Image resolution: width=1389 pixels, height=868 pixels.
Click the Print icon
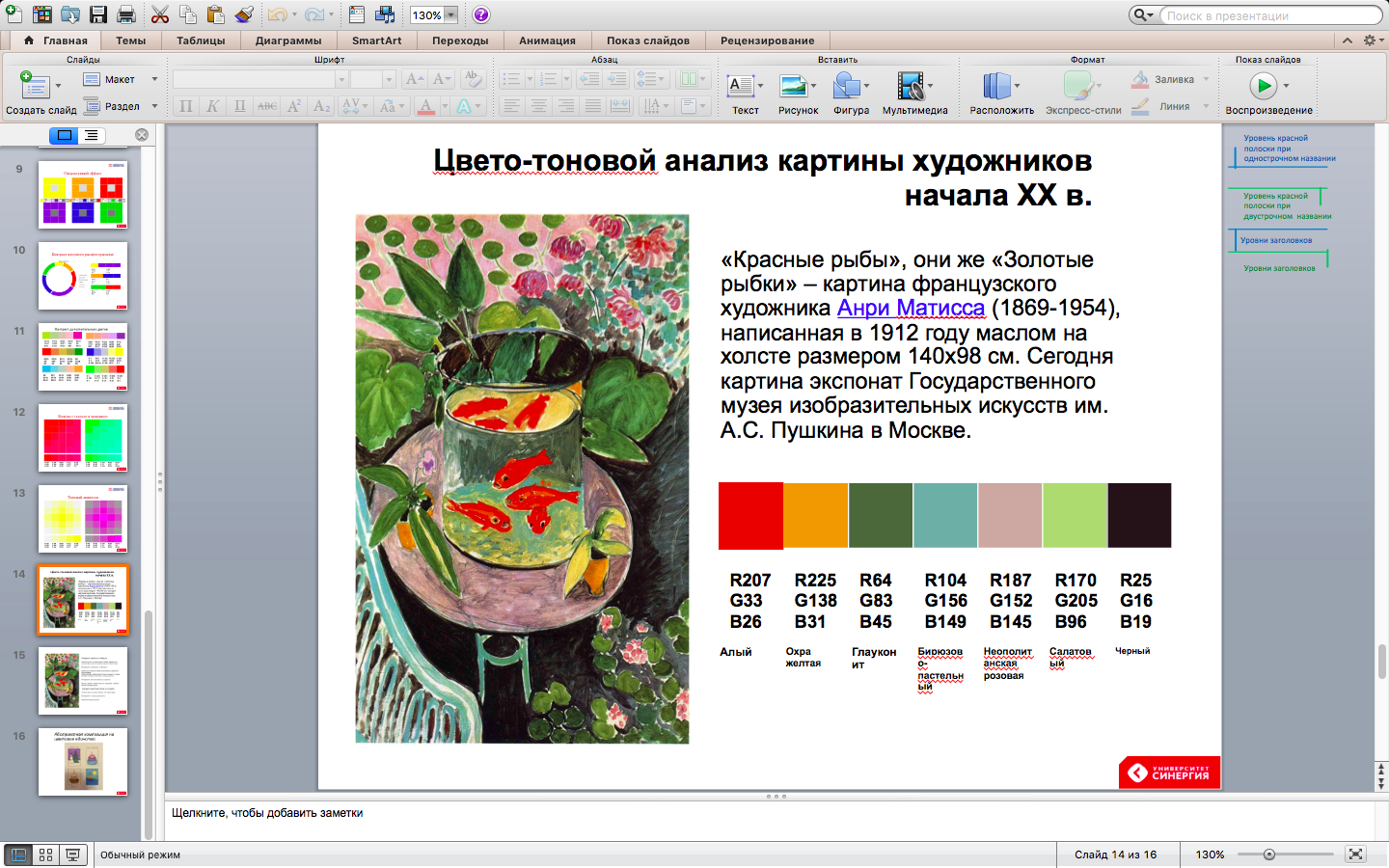point(126,14)
